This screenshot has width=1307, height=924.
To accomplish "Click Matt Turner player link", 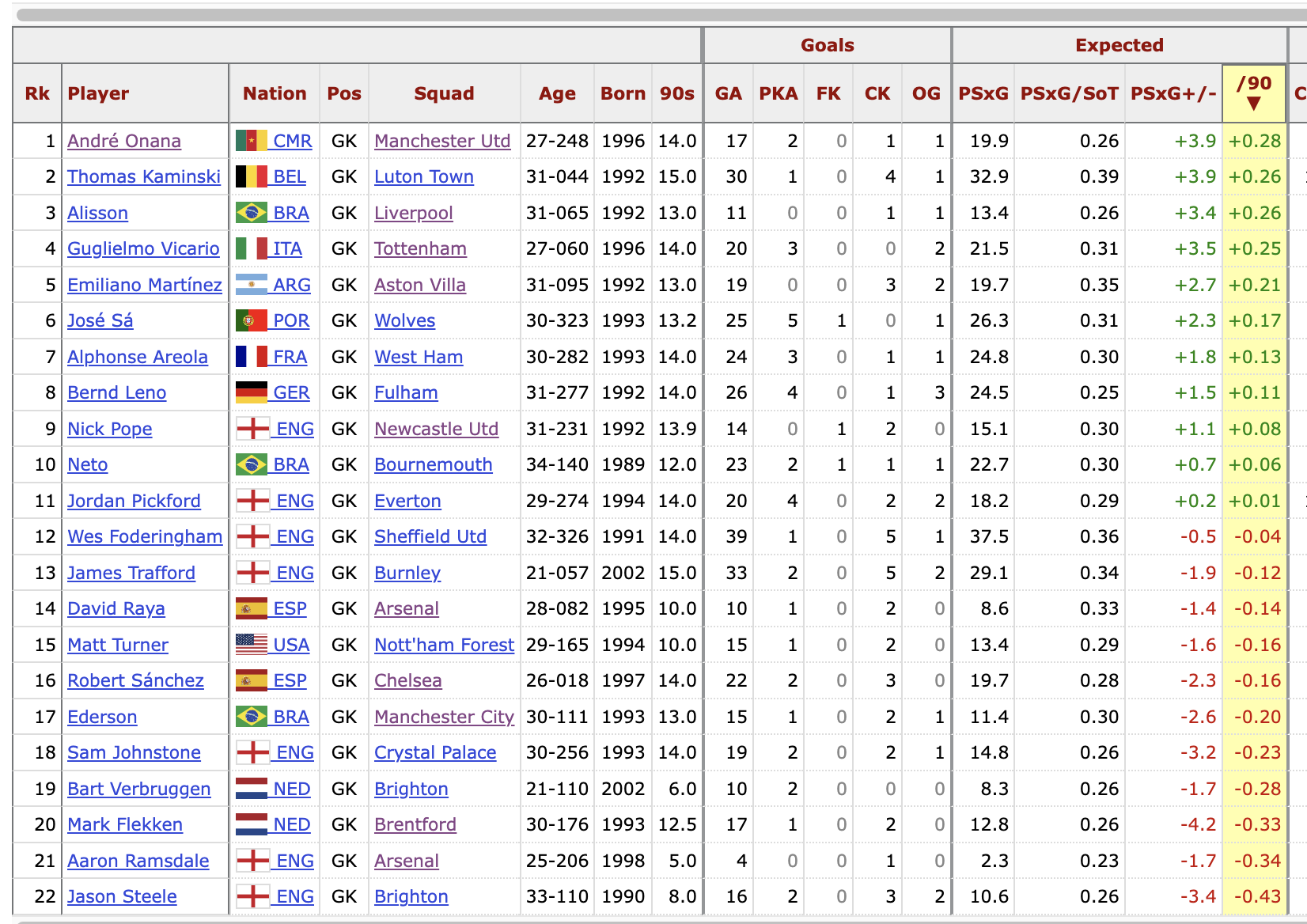I will 118,645.
